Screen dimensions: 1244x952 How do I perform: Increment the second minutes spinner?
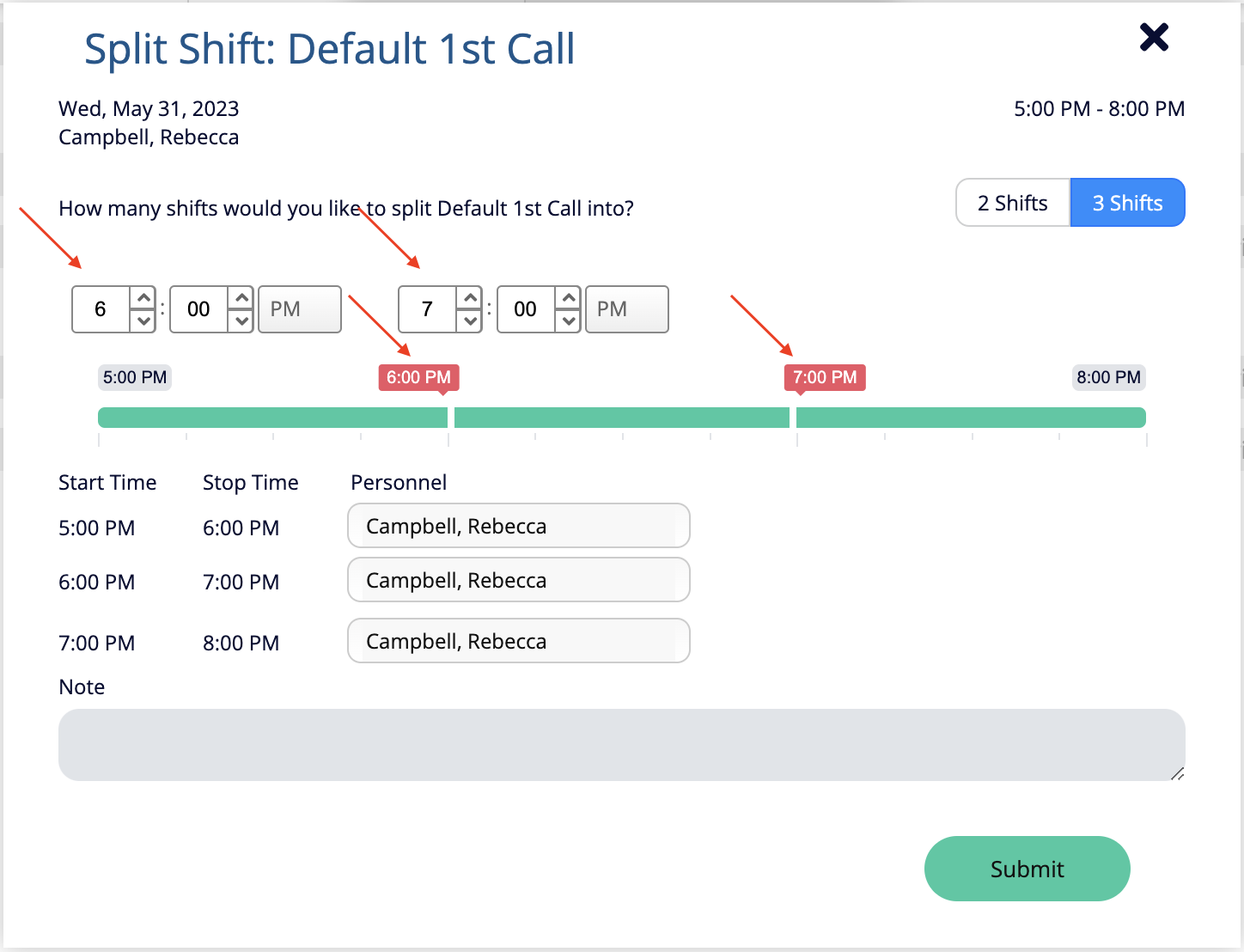pos(568,299)
